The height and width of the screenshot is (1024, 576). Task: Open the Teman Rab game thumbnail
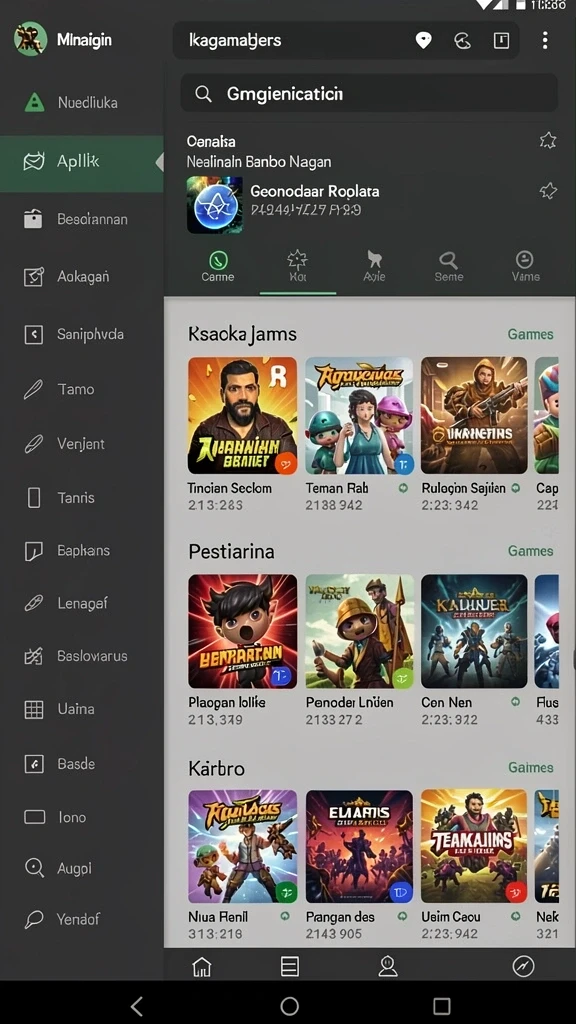359,415
